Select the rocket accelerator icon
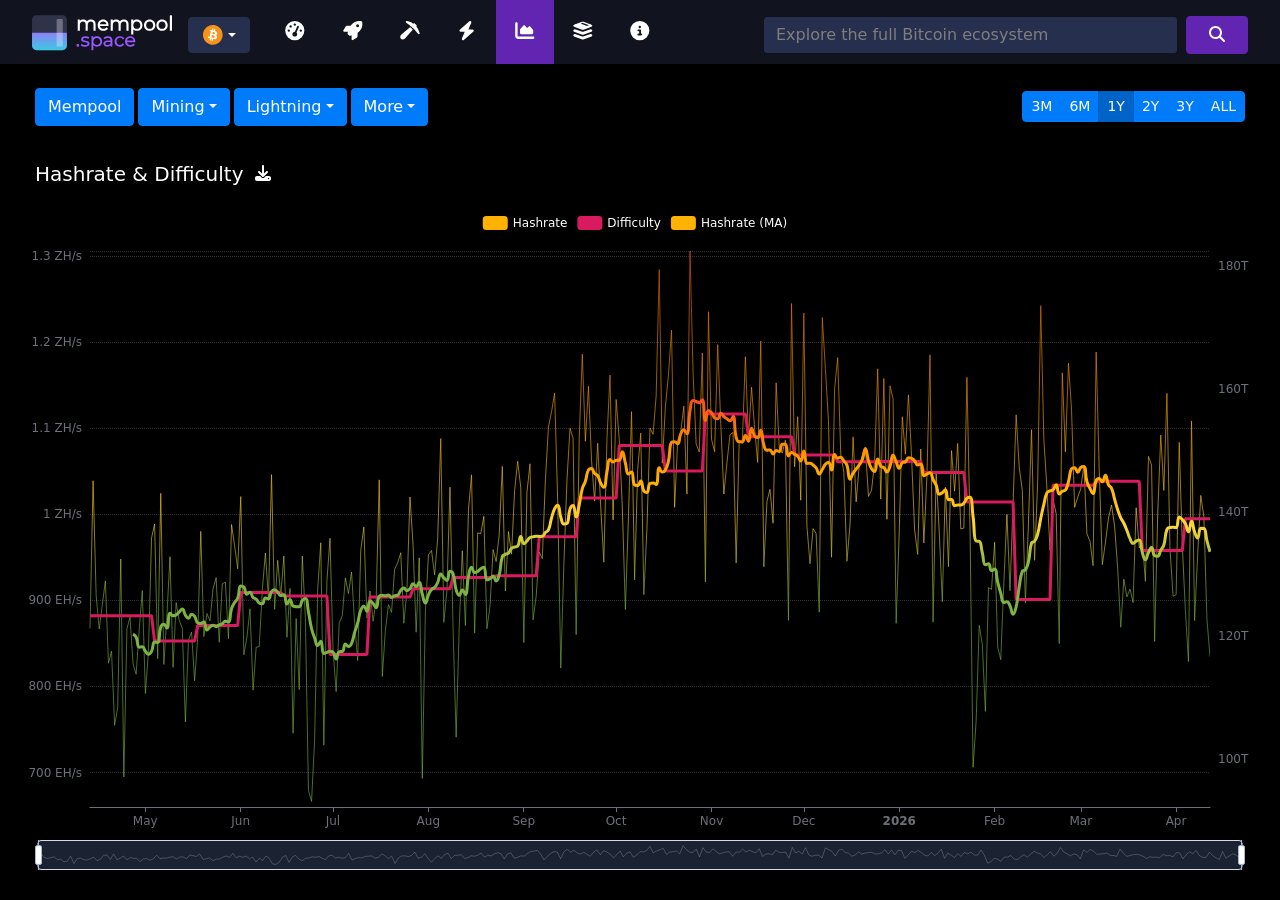The height and width of the screenshot is (900, 1280). (352, 31)
